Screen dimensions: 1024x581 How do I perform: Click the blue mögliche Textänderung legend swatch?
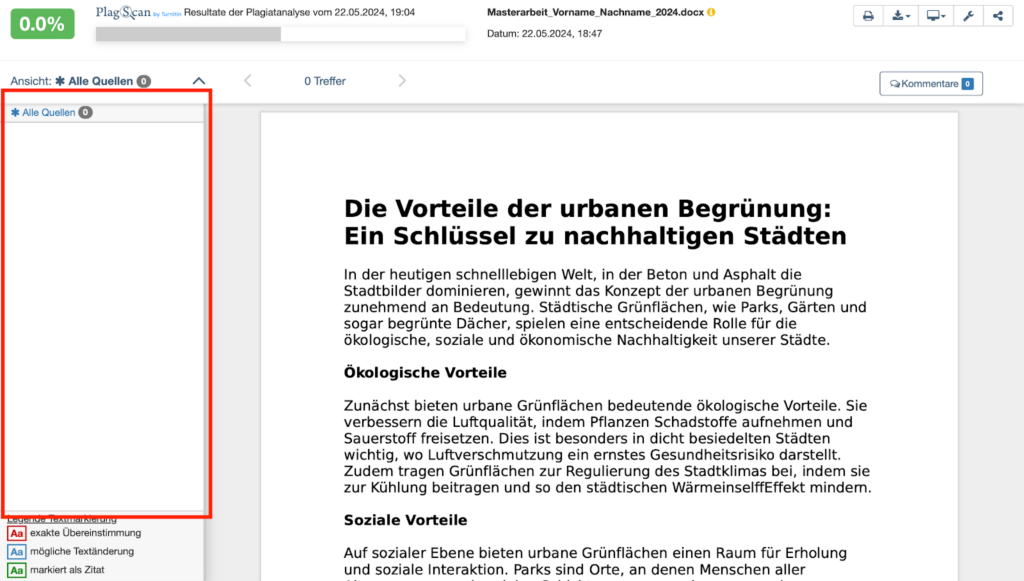pos(16,552)
